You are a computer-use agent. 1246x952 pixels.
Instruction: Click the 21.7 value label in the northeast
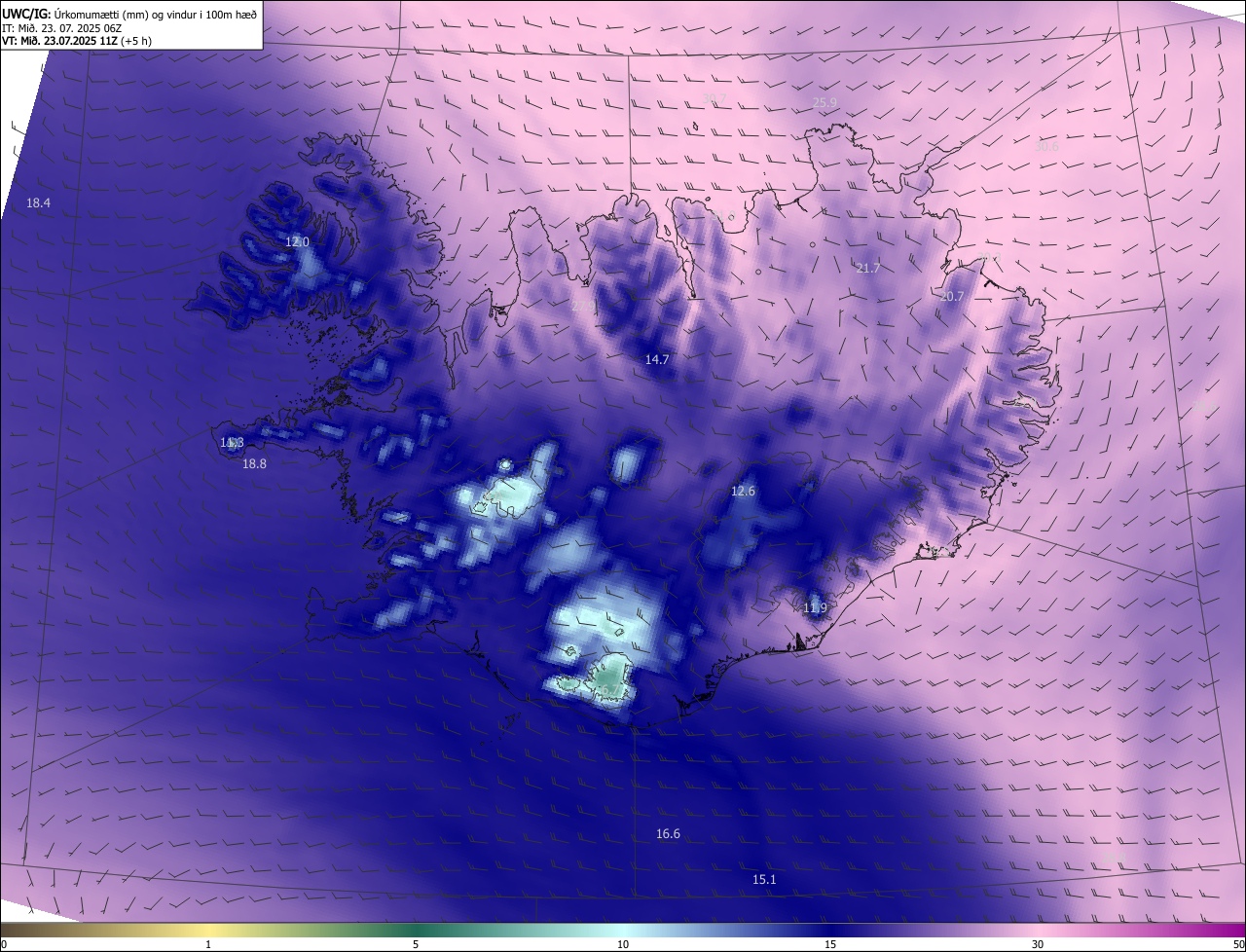click(867, 268)
